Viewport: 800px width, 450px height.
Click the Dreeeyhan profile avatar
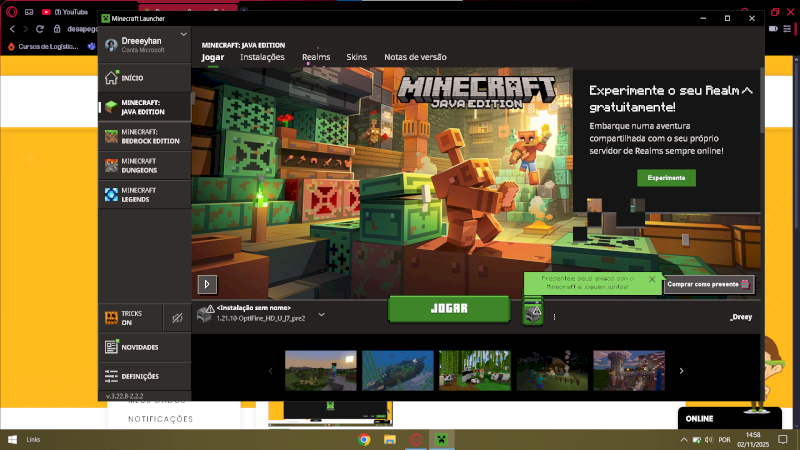(x=109, y=43)
